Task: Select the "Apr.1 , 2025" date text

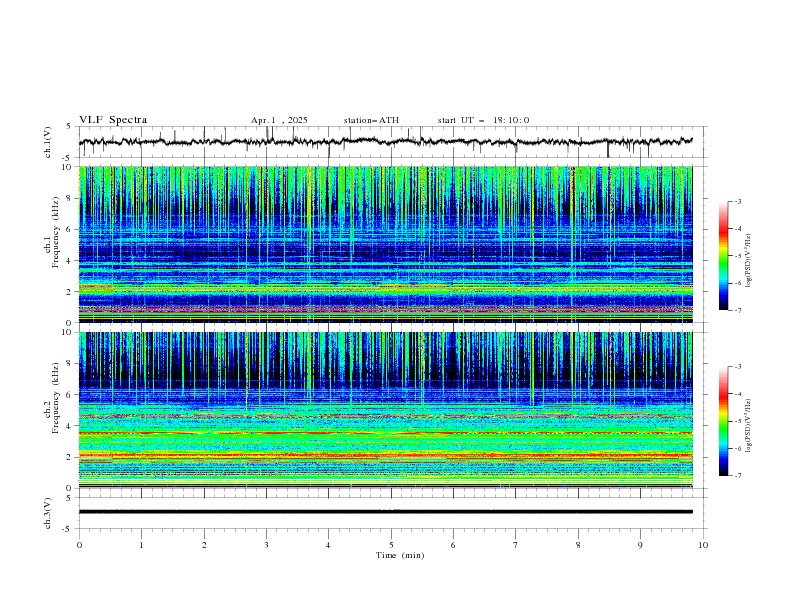Action: tap(279, 120)
